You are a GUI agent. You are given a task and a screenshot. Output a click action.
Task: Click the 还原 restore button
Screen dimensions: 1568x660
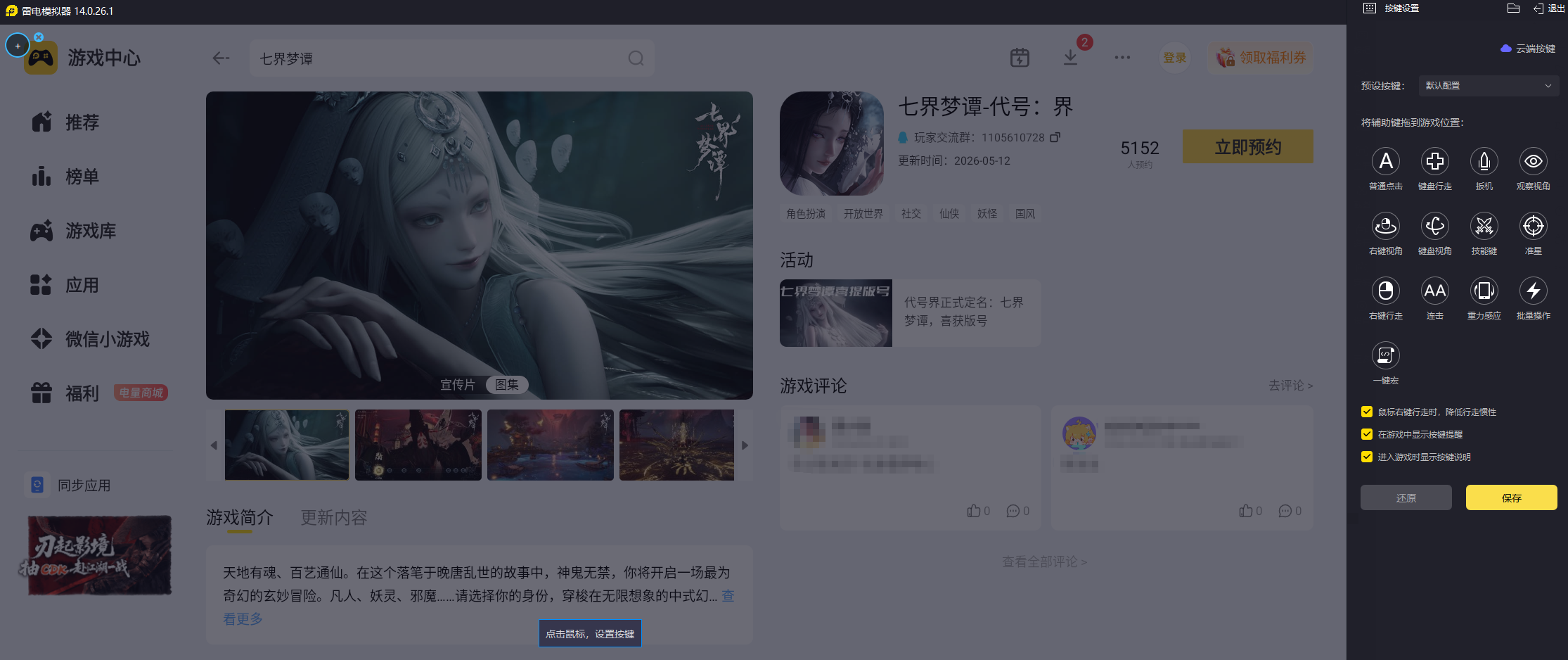(1406, 497)
